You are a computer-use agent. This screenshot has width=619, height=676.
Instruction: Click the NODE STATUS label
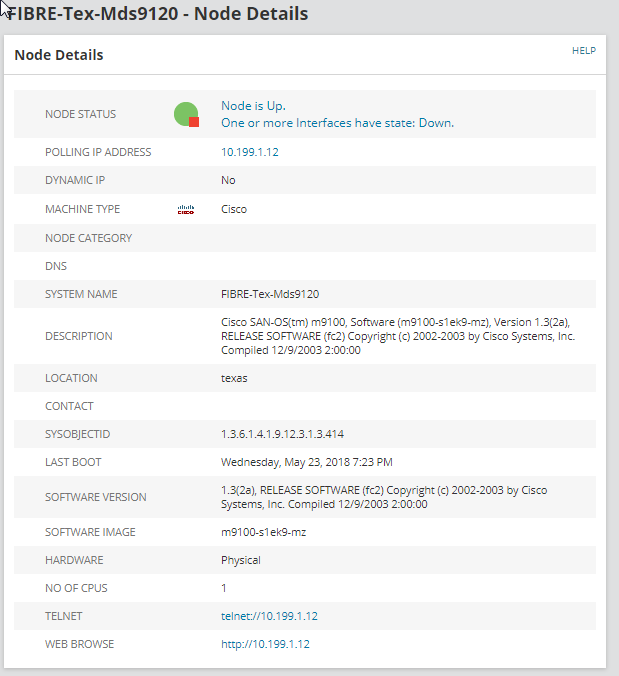coord(81,114)
